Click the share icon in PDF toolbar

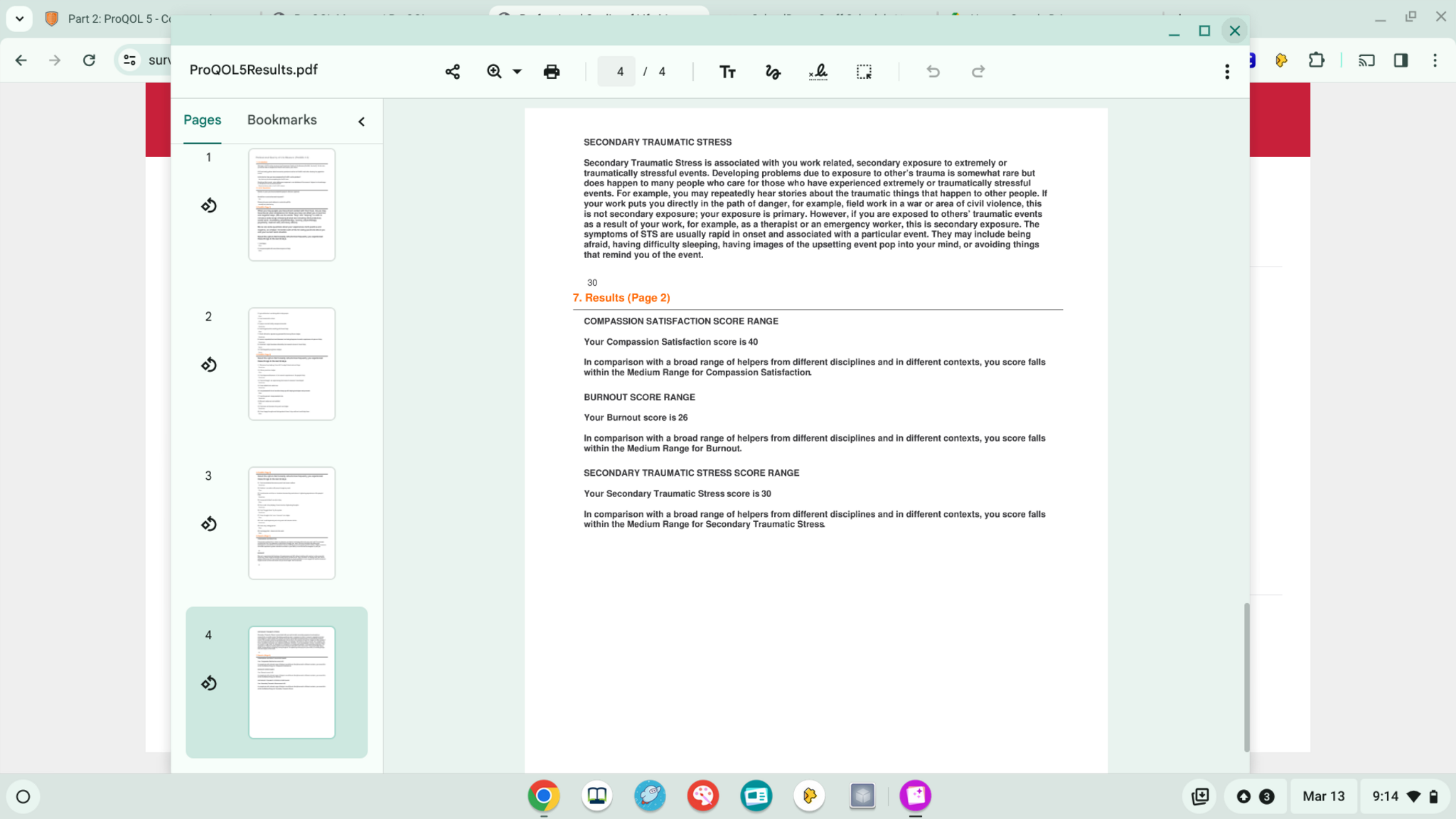[x=453, y=72]
